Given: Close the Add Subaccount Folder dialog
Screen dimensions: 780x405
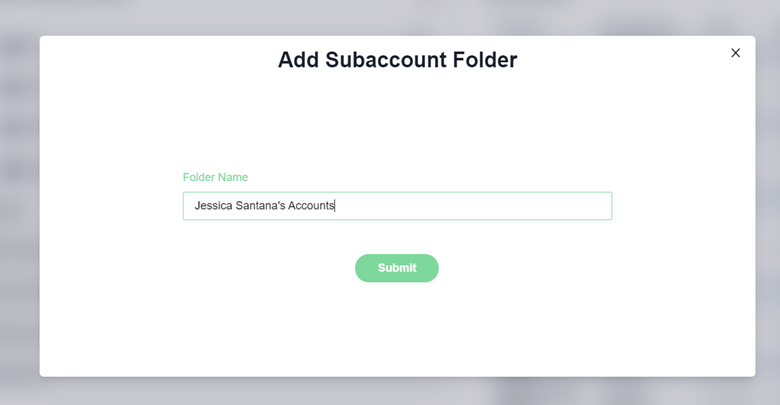Looking at the screenshot, I should [735, 53].
